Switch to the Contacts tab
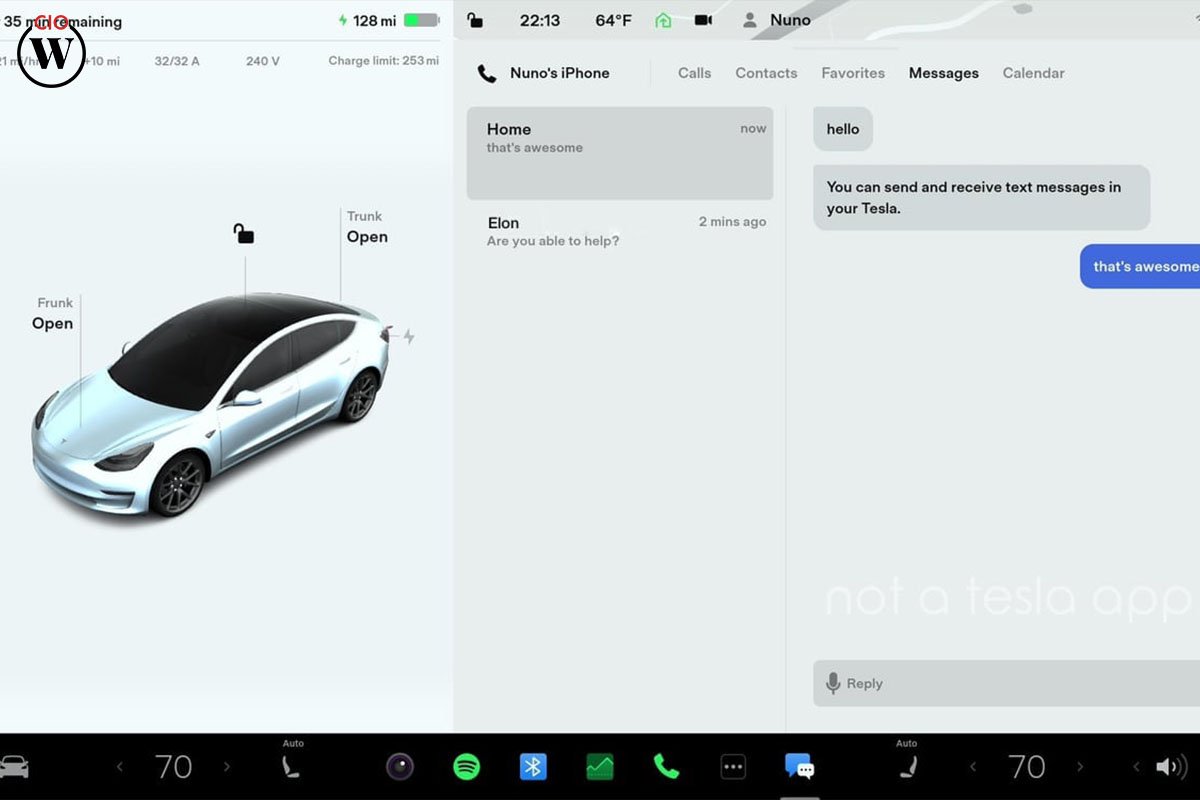This screenshot has height=800, width=1200. pyautogui.click(x=766, y=73)
